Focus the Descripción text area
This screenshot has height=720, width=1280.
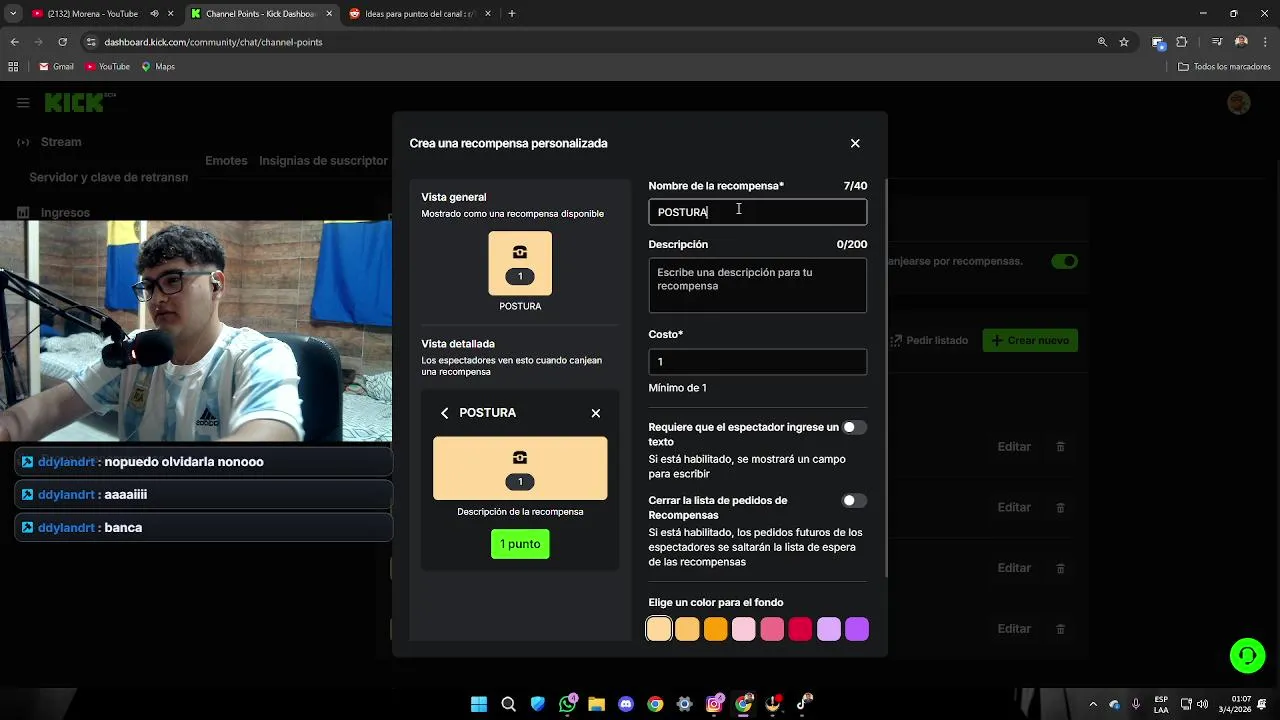pos(757,286)
